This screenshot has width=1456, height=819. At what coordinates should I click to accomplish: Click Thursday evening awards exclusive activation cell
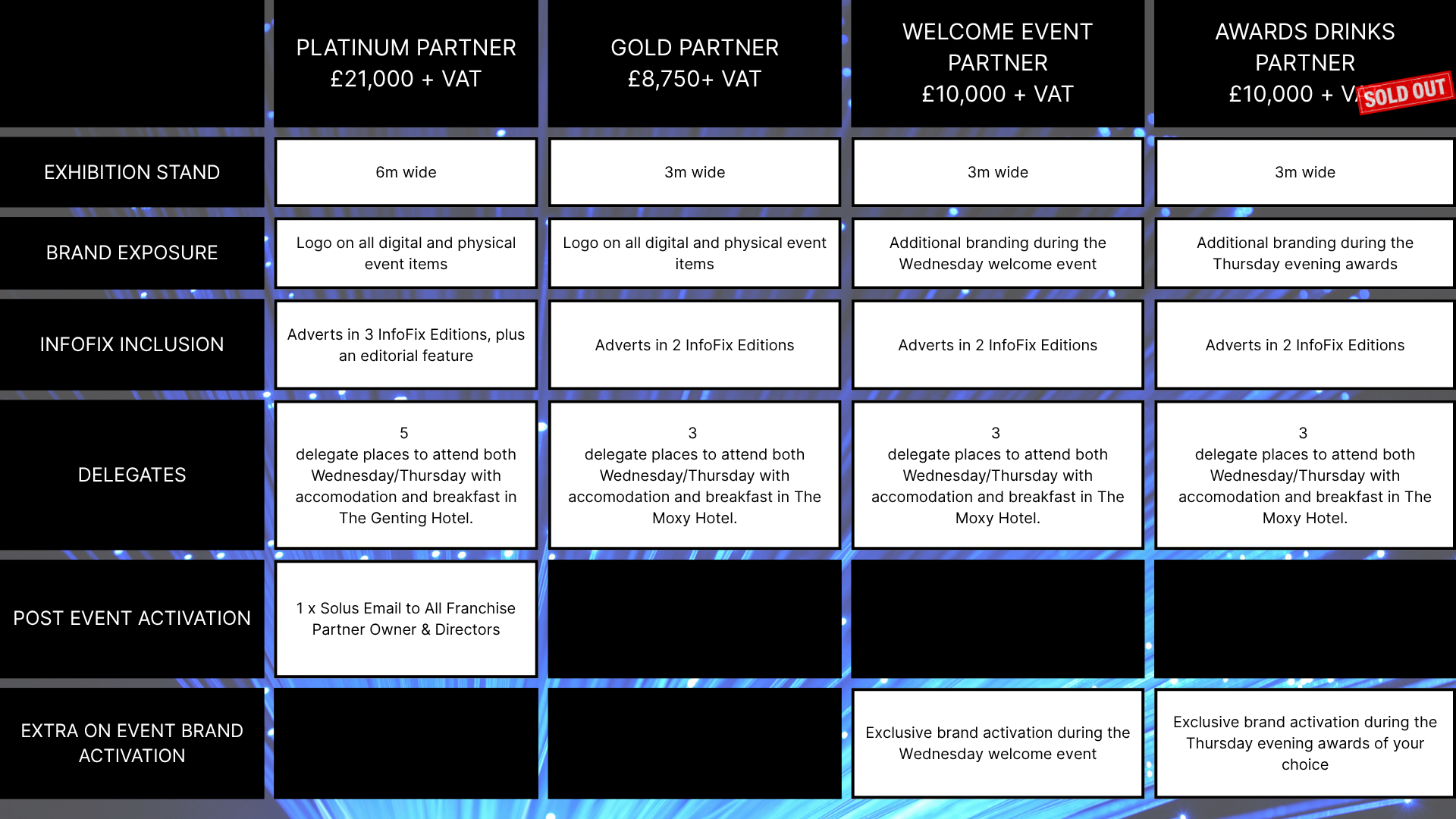coord(1304,743)
